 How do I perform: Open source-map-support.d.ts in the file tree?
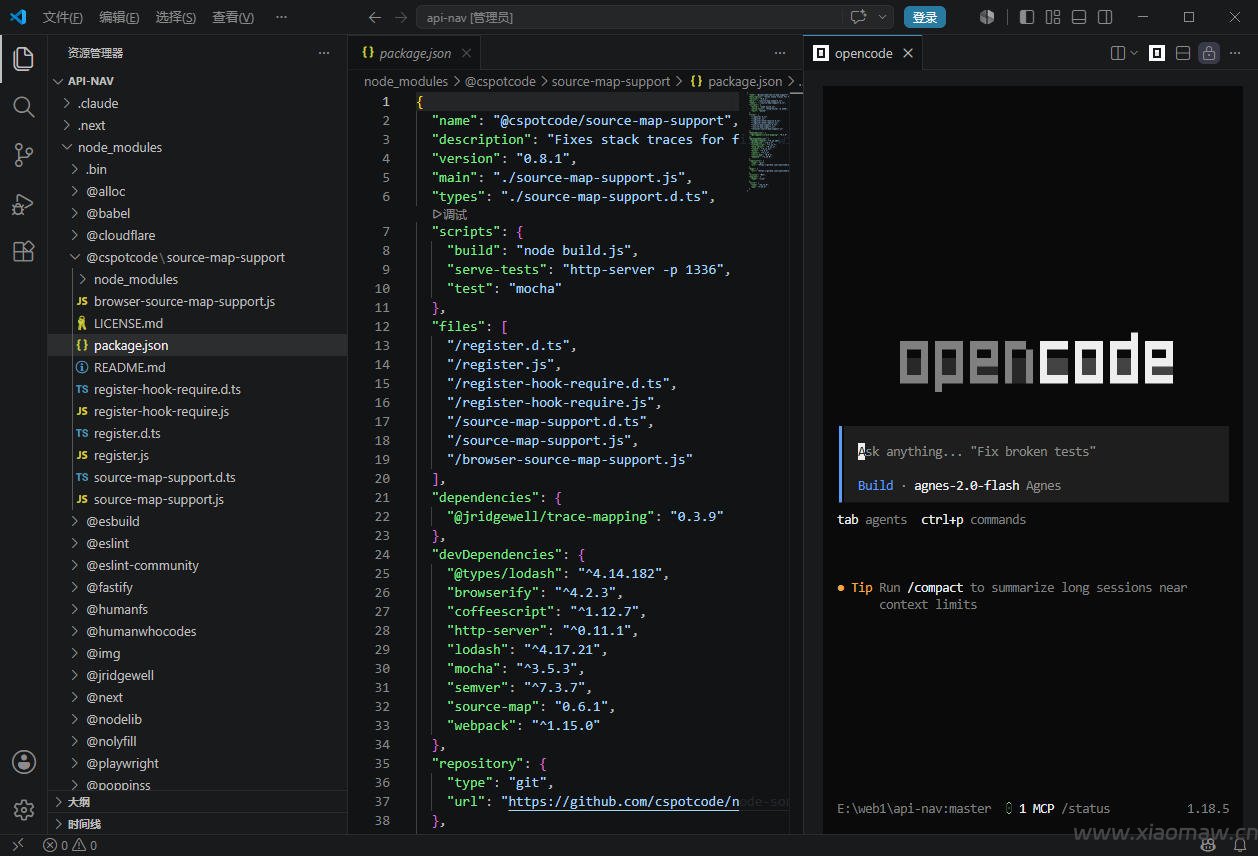198,477
